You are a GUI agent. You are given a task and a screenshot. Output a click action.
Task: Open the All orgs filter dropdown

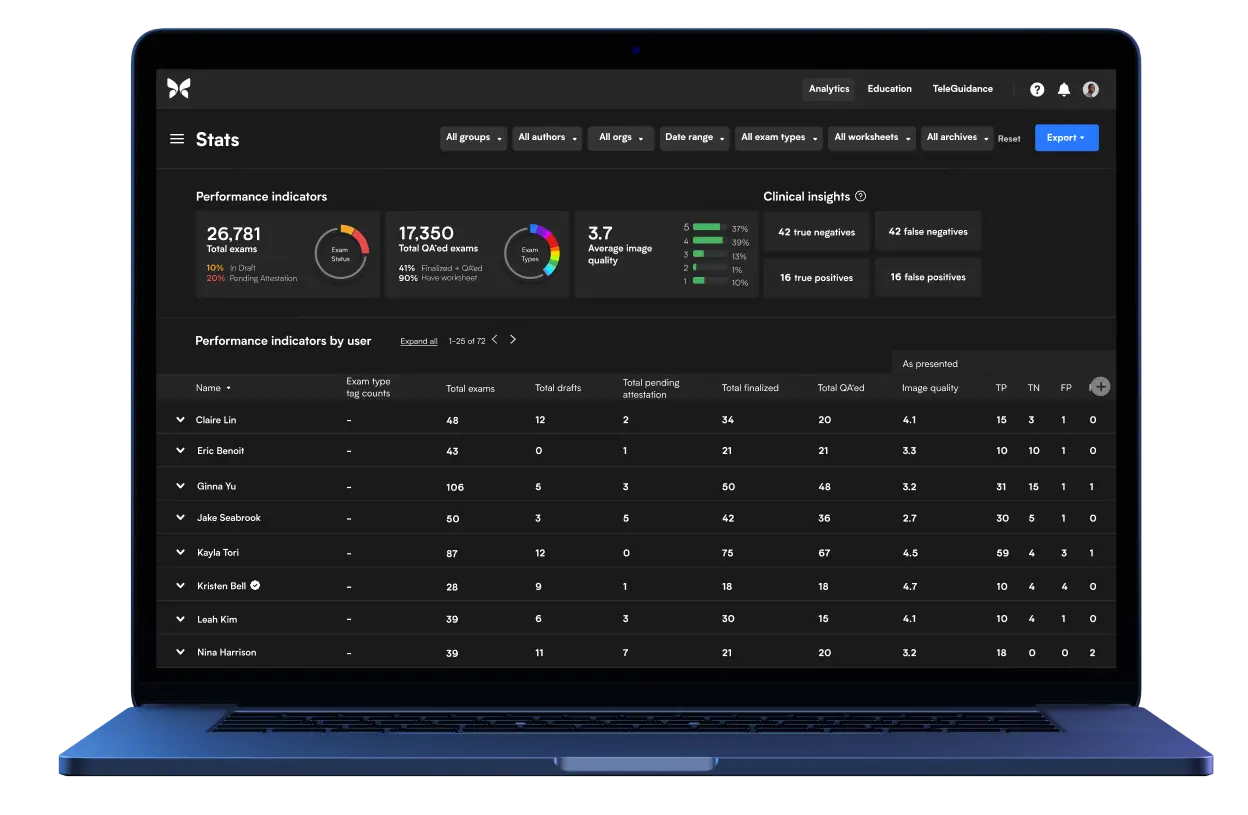coord(621,138)
